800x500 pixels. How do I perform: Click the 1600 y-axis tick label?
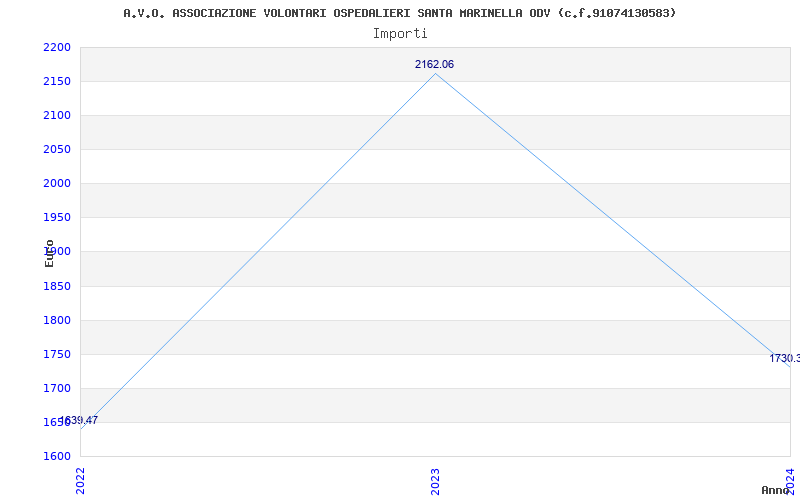pos(57,457)
